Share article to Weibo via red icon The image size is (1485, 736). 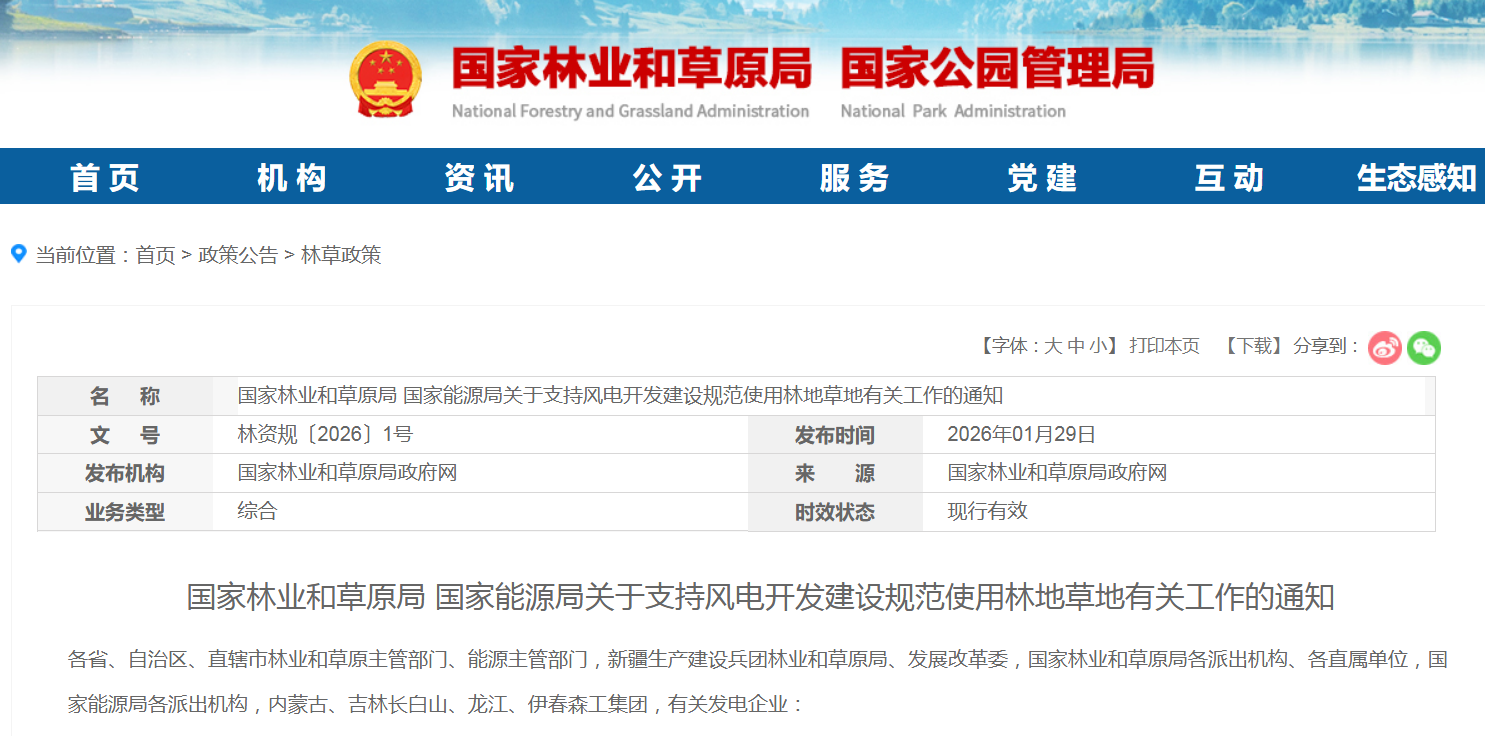point(1385,347)
